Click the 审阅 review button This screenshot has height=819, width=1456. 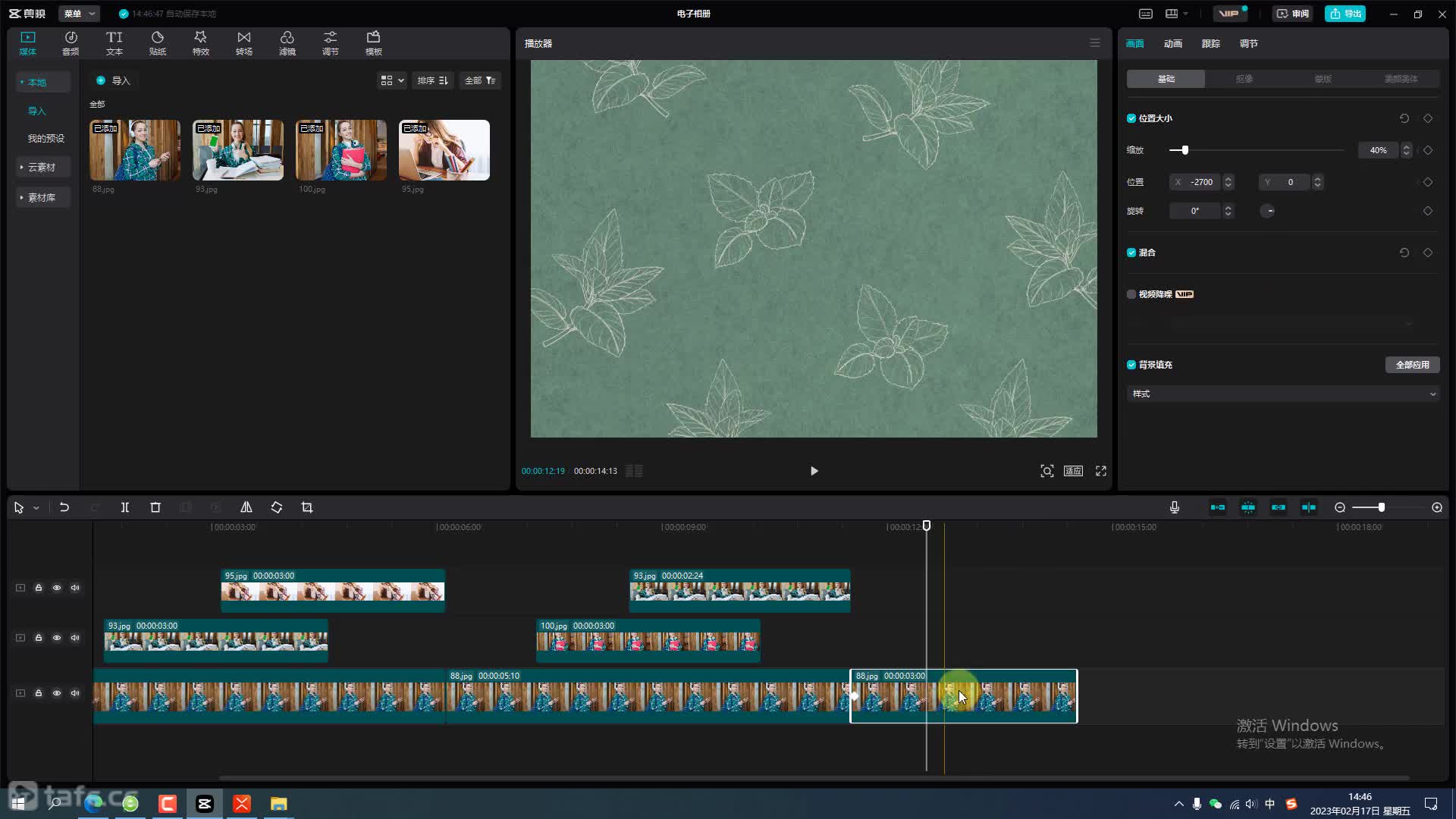click(x=1293, y=14)
